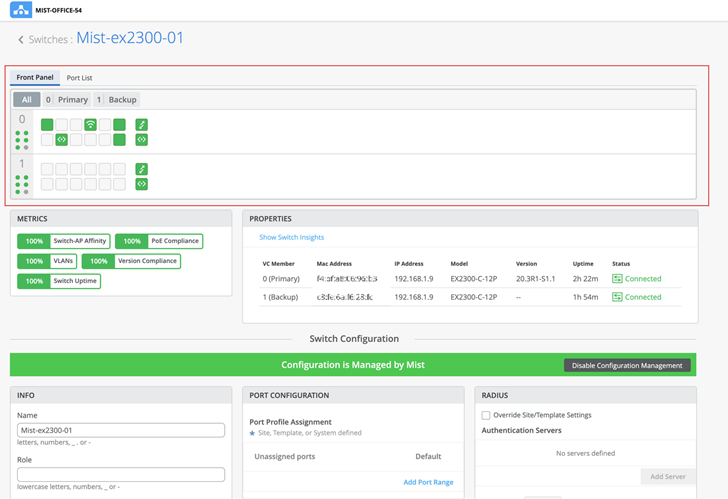
Task: Switch to the Port List tab
Action: 79,78
